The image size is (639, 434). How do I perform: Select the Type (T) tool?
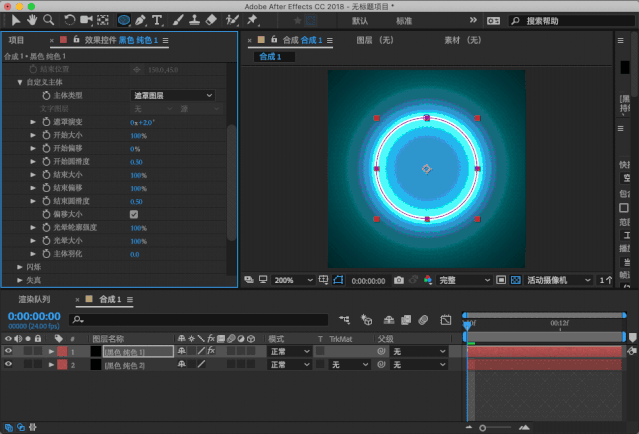pyautogui.click(x=157, y=19)
